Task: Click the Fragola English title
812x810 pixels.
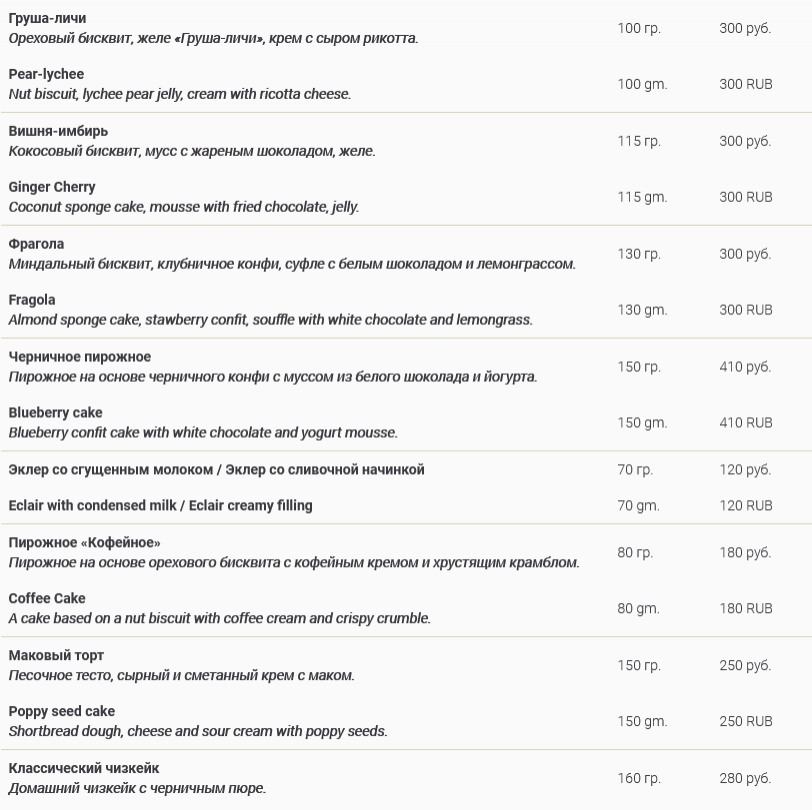Action: (x=32, y=300)
